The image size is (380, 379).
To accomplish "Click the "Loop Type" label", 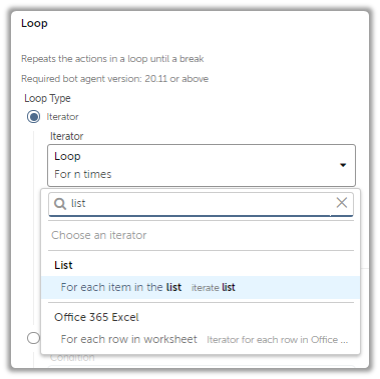I will point(47,98).
